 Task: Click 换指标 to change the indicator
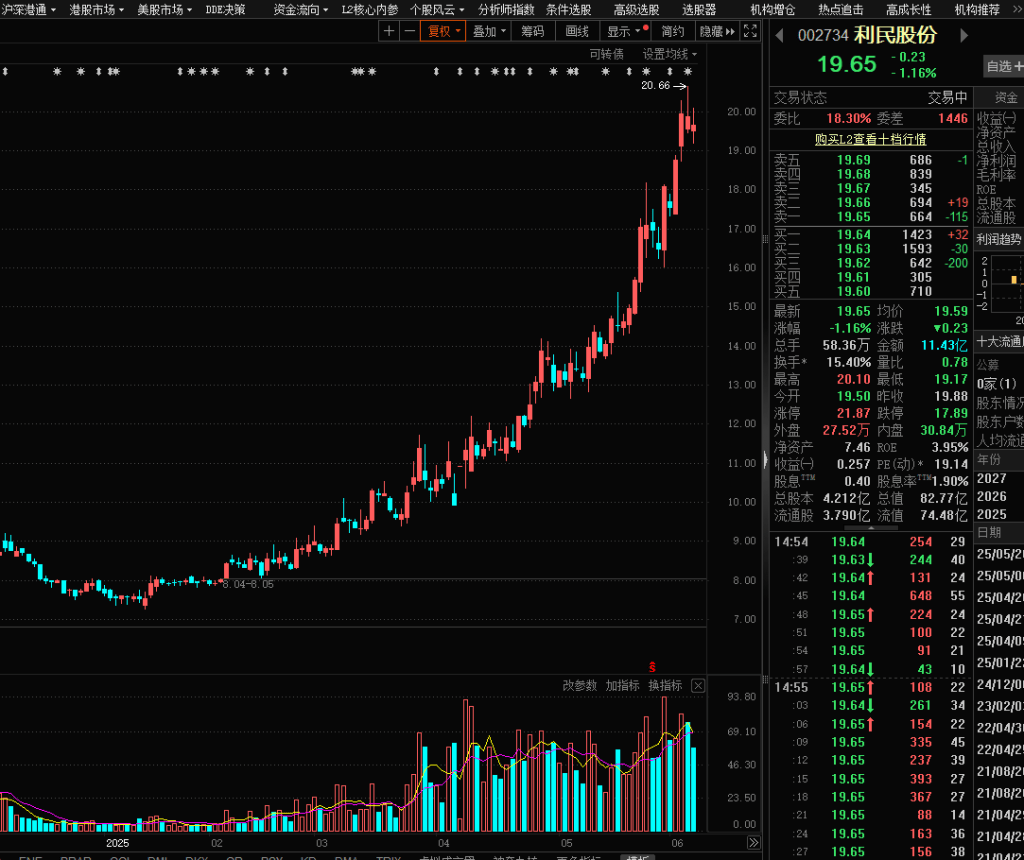pyautogui.click(x=665, y=686)
